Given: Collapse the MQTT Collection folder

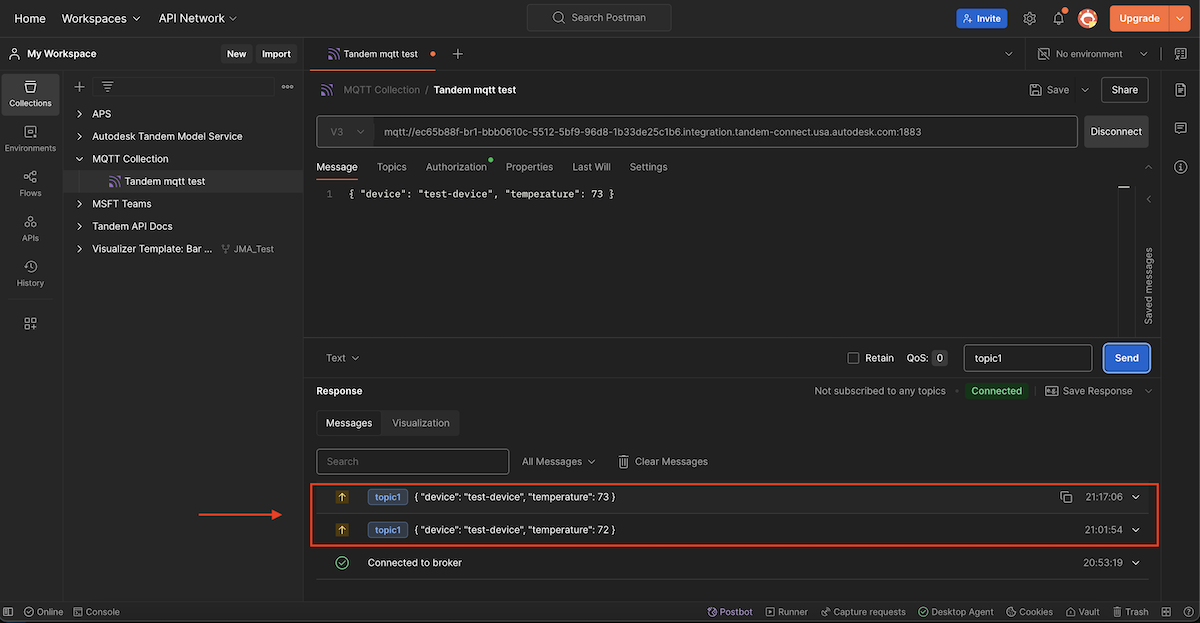Looking at the screenshot, I should [80, 159].
